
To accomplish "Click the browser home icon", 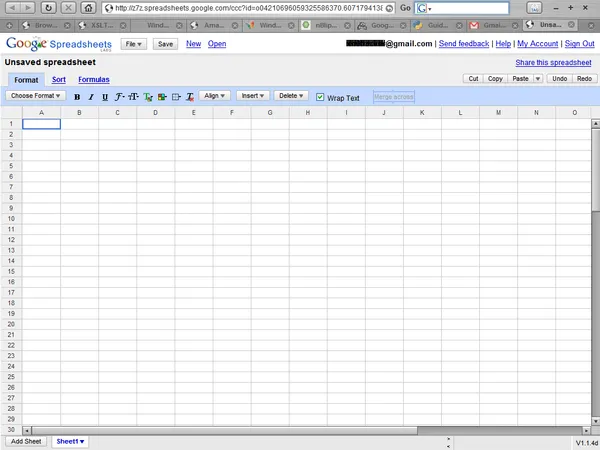I will pos(89,8).
